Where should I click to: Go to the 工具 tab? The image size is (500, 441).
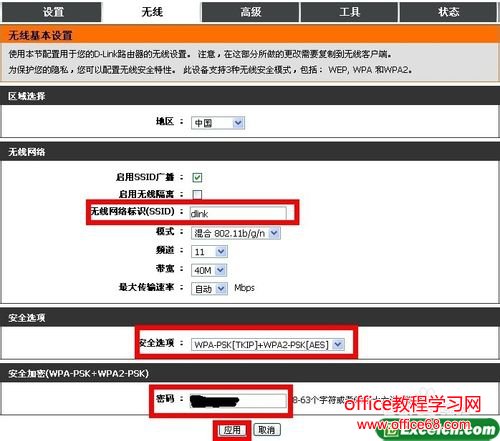349,12
